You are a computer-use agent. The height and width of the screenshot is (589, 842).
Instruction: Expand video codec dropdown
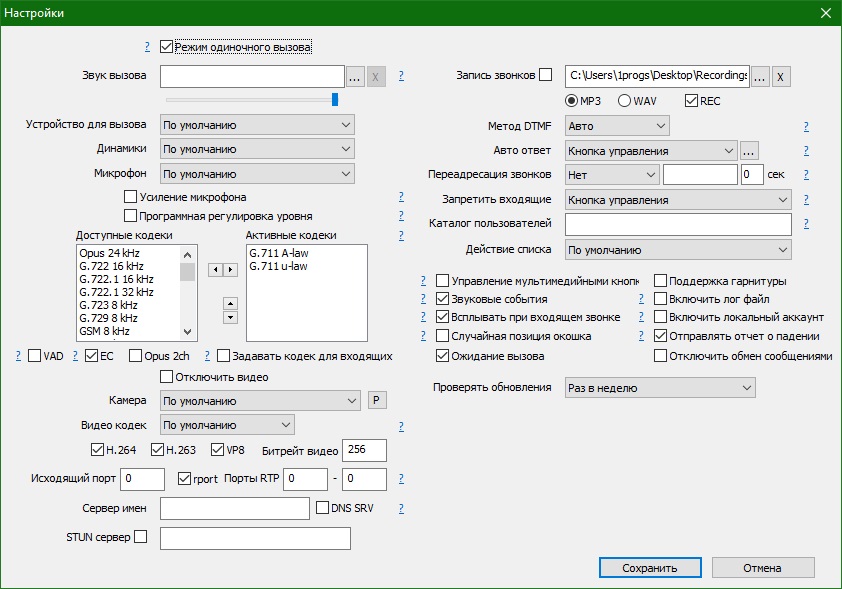pos(227,425)
